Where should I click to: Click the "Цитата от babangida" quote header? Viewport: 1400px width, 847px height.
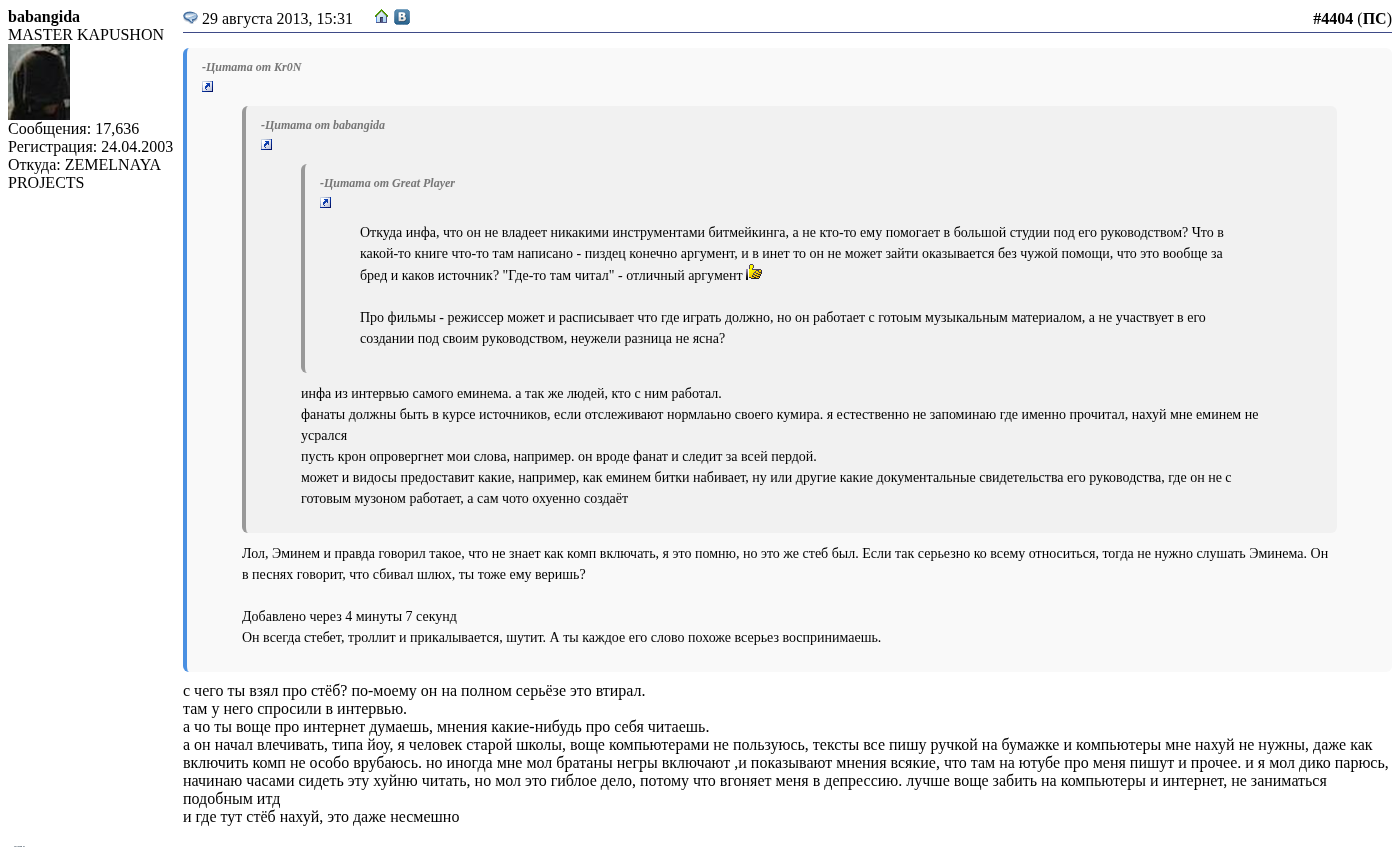click(323, 125)
